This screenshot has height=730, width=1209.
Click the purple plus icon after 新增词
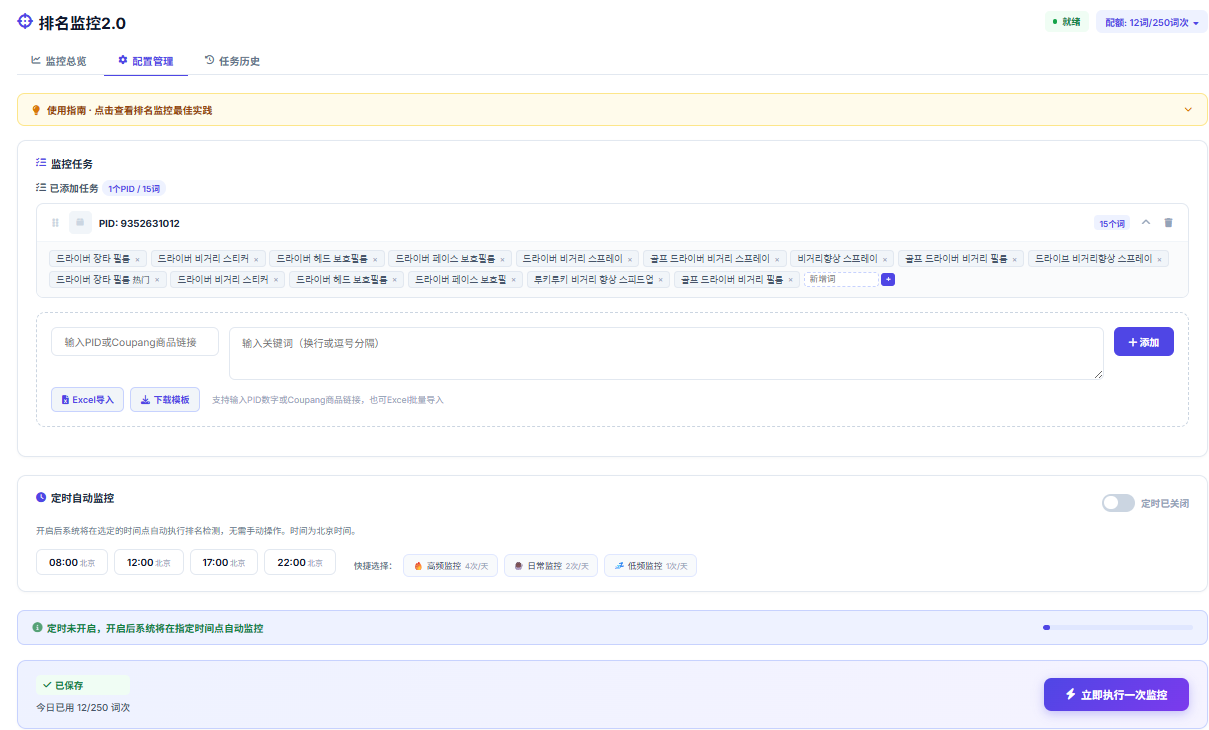coord(887,279)
